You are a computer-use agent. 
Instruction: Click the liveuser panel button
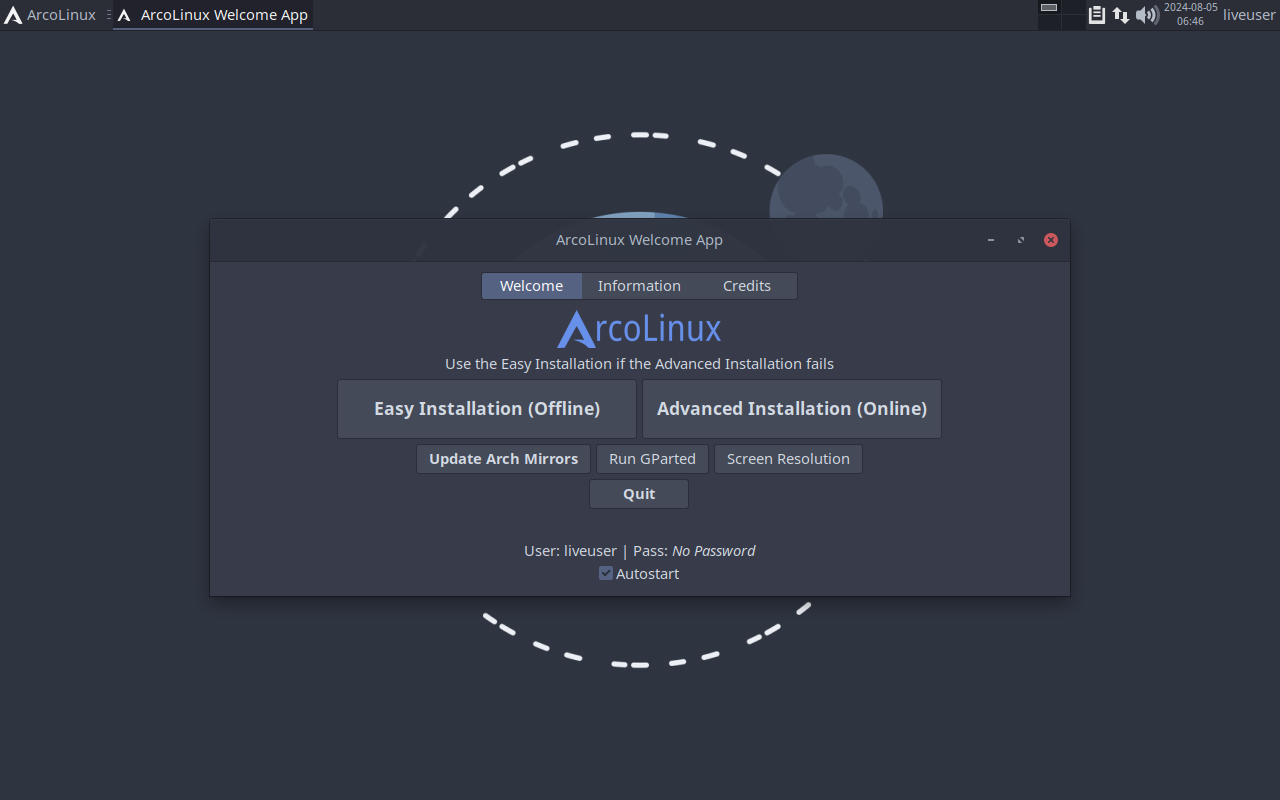click(x=1249, y=15)
